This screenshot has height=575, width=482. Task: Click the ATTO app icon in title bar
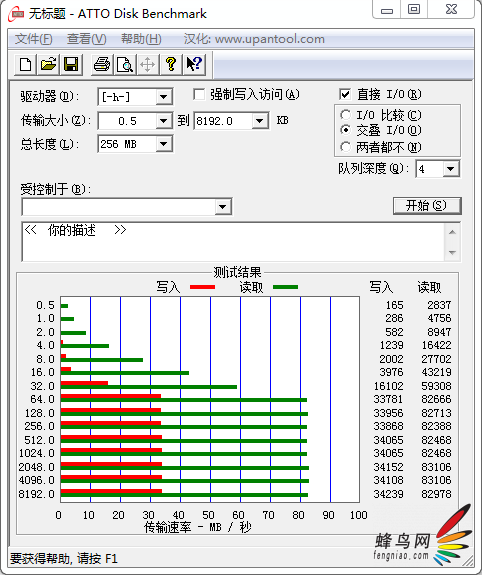coord(16,14)
